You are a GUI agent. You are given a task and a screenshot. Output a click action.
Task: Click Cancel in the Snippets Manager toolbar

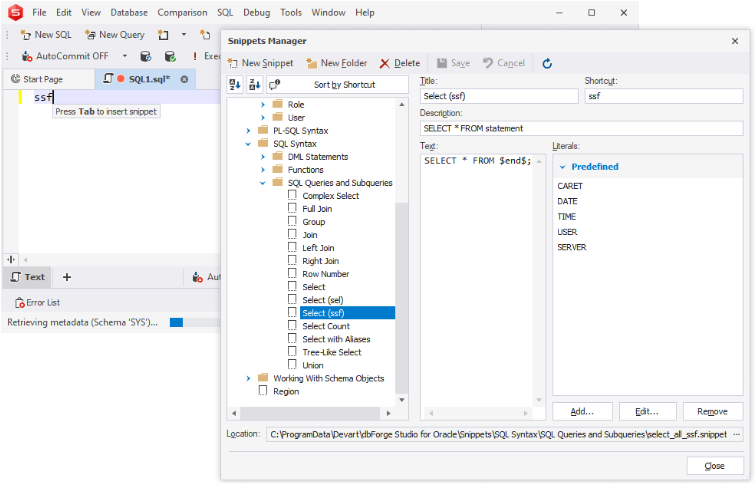point(504,63)
